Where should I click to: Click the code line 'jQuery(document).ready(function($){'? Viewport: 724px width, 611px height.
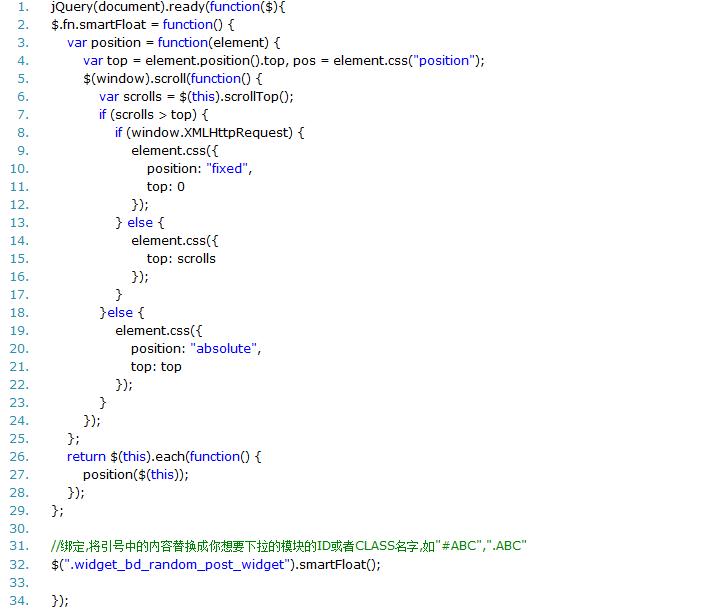[169, 7]
